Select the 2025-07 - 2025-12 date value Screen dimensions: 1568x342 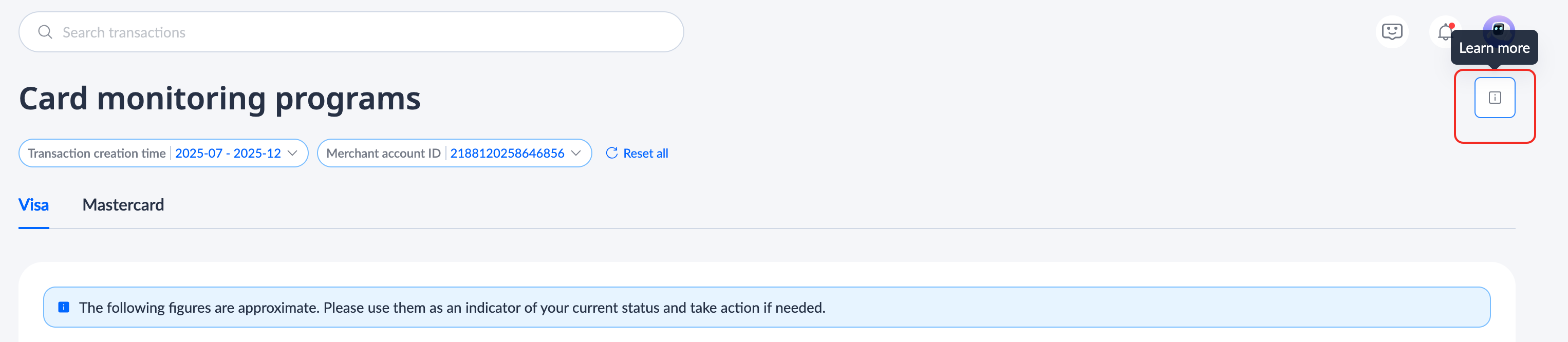(x=228, y=154)
